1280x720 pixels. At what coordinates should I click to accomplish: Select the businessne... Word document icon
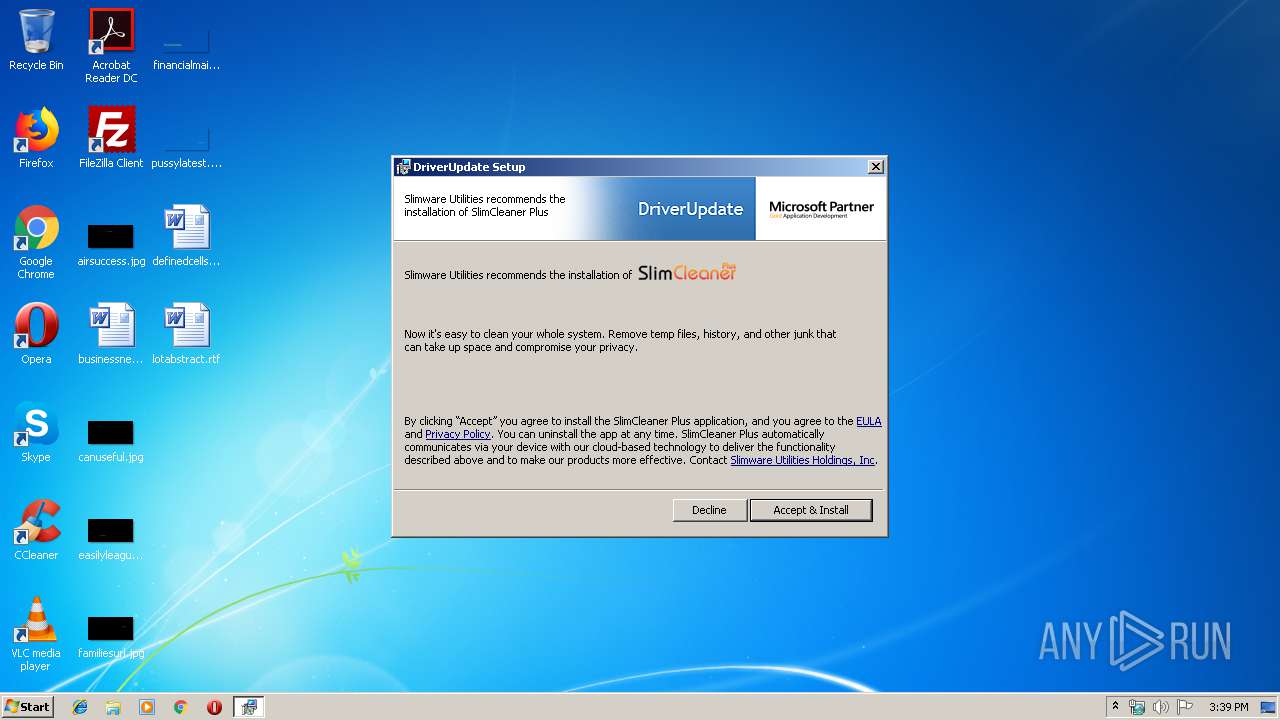click(x=111, y=334)
